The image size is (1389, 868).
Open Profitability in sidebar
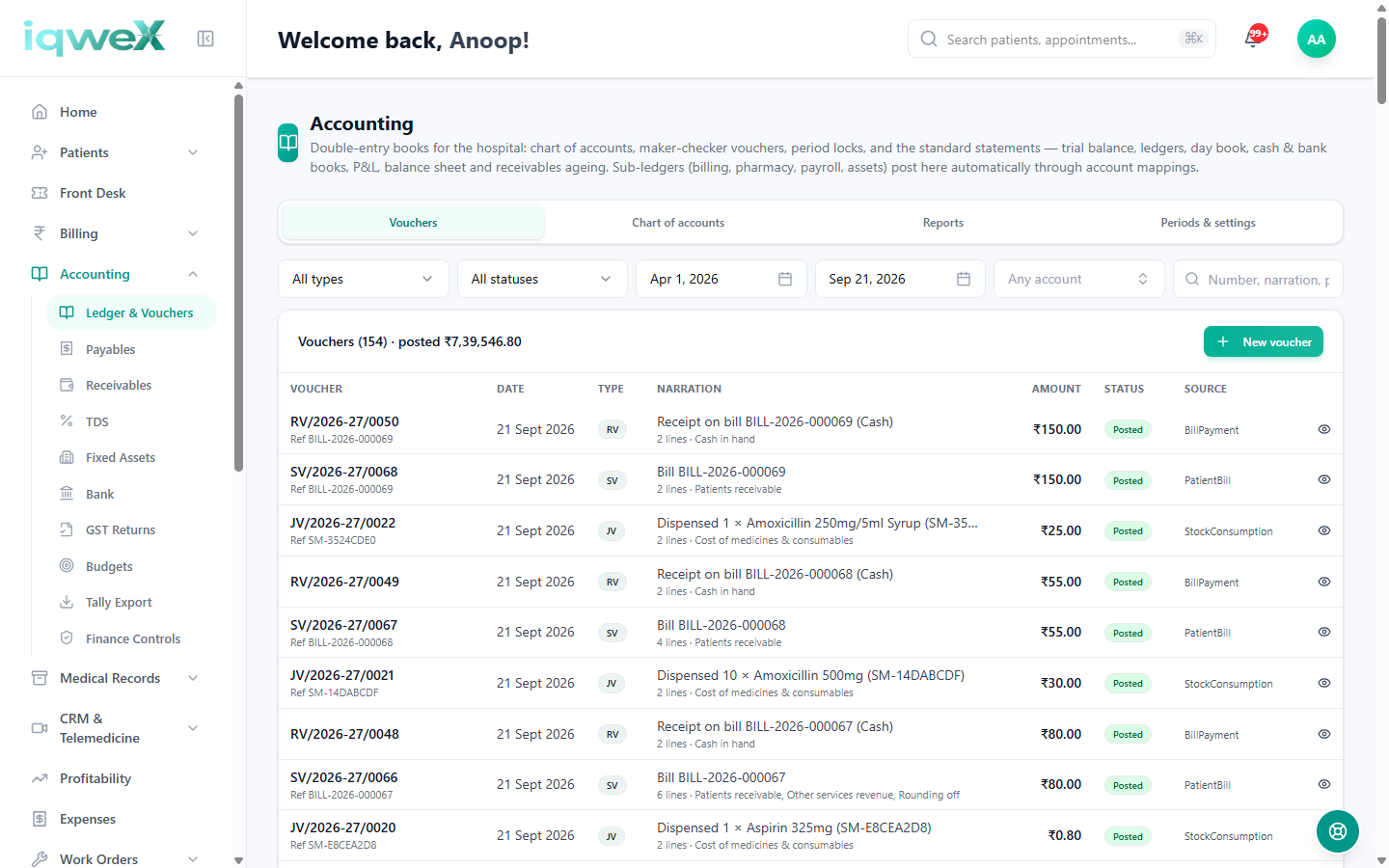pyautogui.click(x=116, y=778)
